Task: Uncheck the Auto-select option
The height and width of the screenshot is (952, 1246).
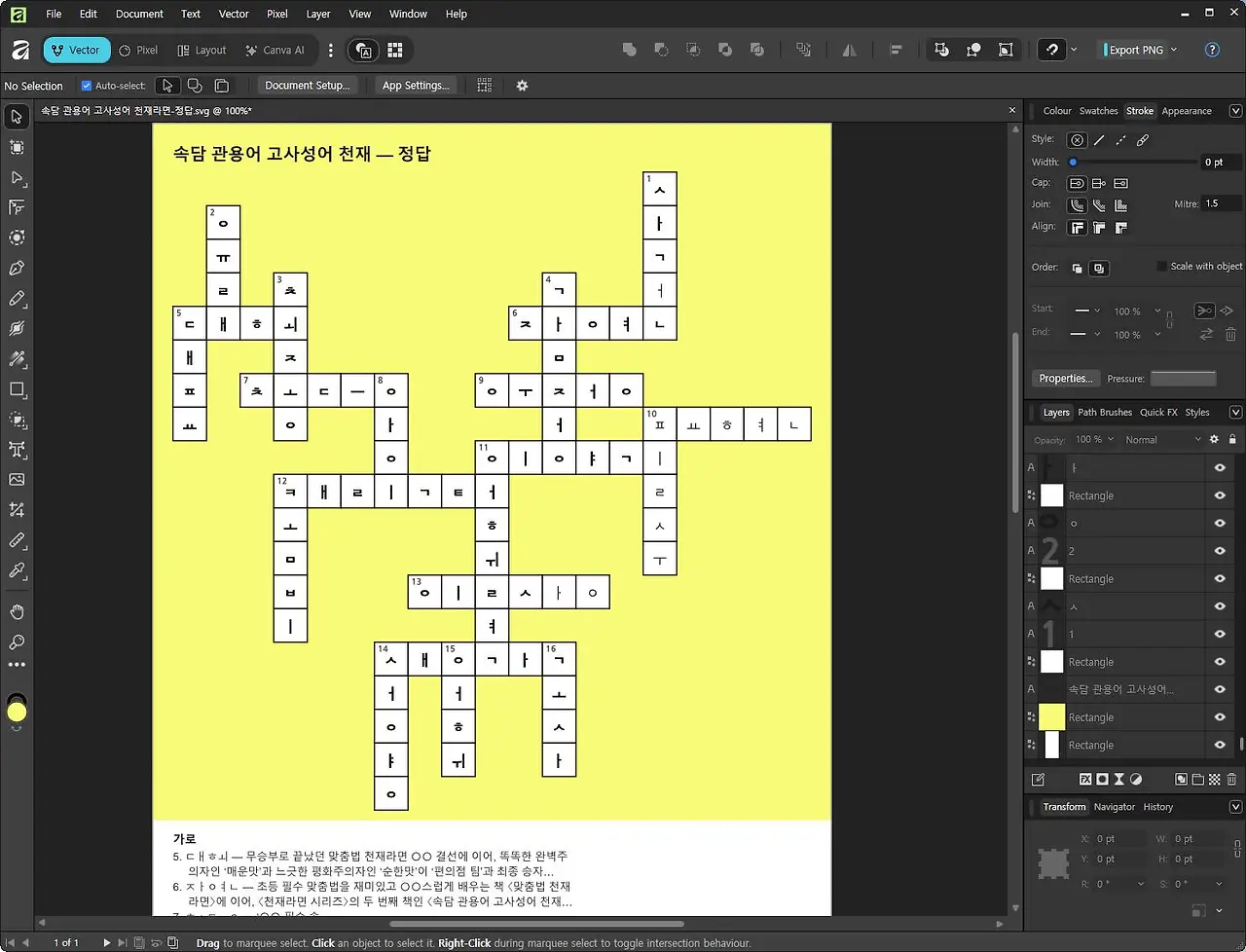Action: (x=87, y=85)
